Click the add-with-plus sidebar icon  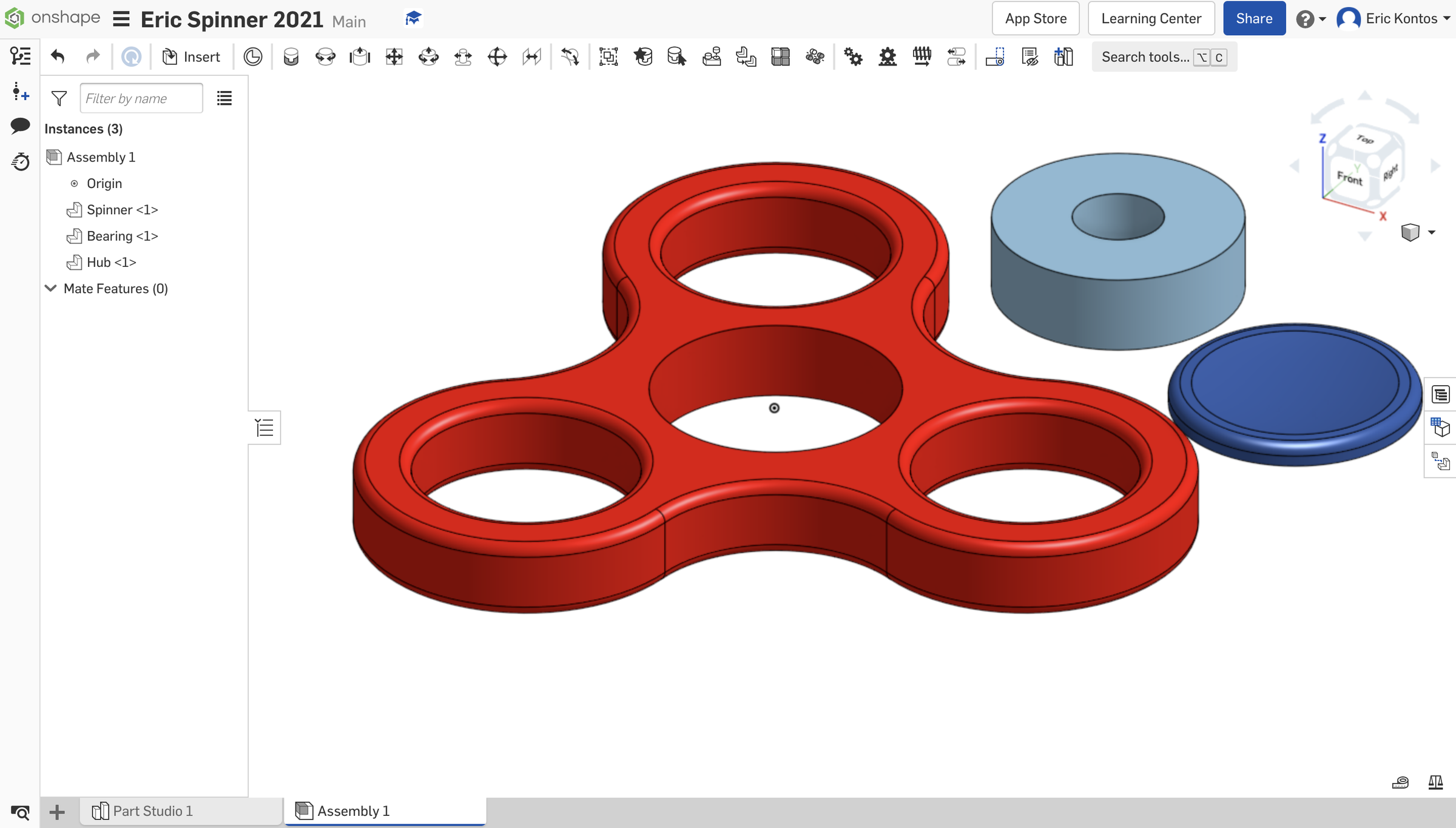coord(20,92)
